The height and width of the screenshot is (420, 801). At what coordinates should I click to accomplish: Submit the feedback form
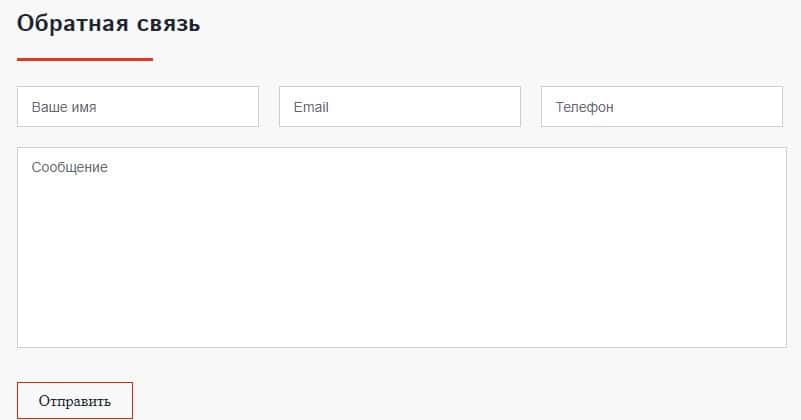75,401
